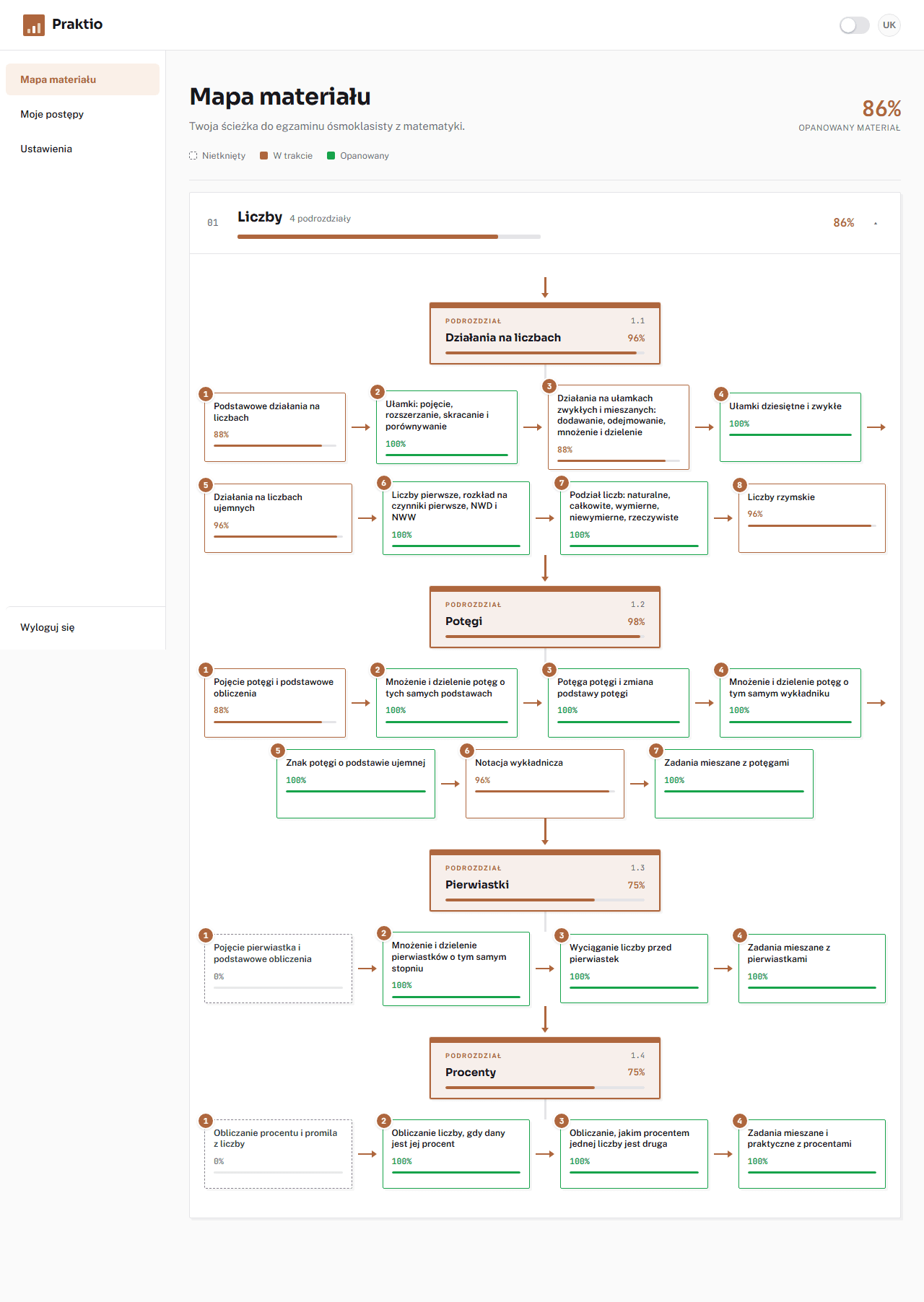
Task: Toggle the theme switch in the header
Action: click(855, 25)
